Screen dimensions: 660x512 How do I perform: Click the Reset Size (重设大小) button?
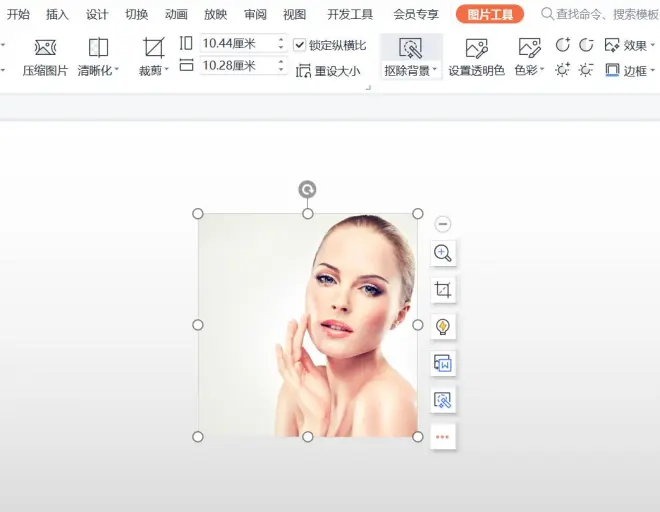pos(327,71)
